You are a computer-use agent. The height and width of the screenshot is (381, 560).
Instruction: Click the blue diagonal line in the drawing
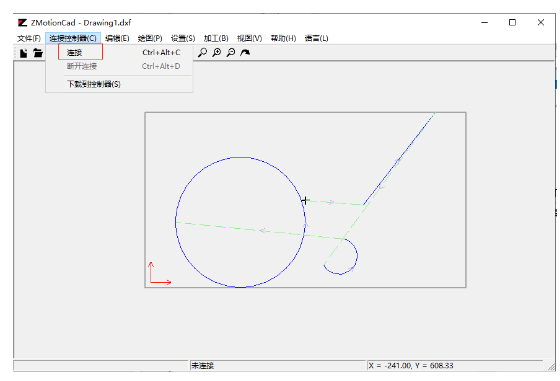pos(399,159)
